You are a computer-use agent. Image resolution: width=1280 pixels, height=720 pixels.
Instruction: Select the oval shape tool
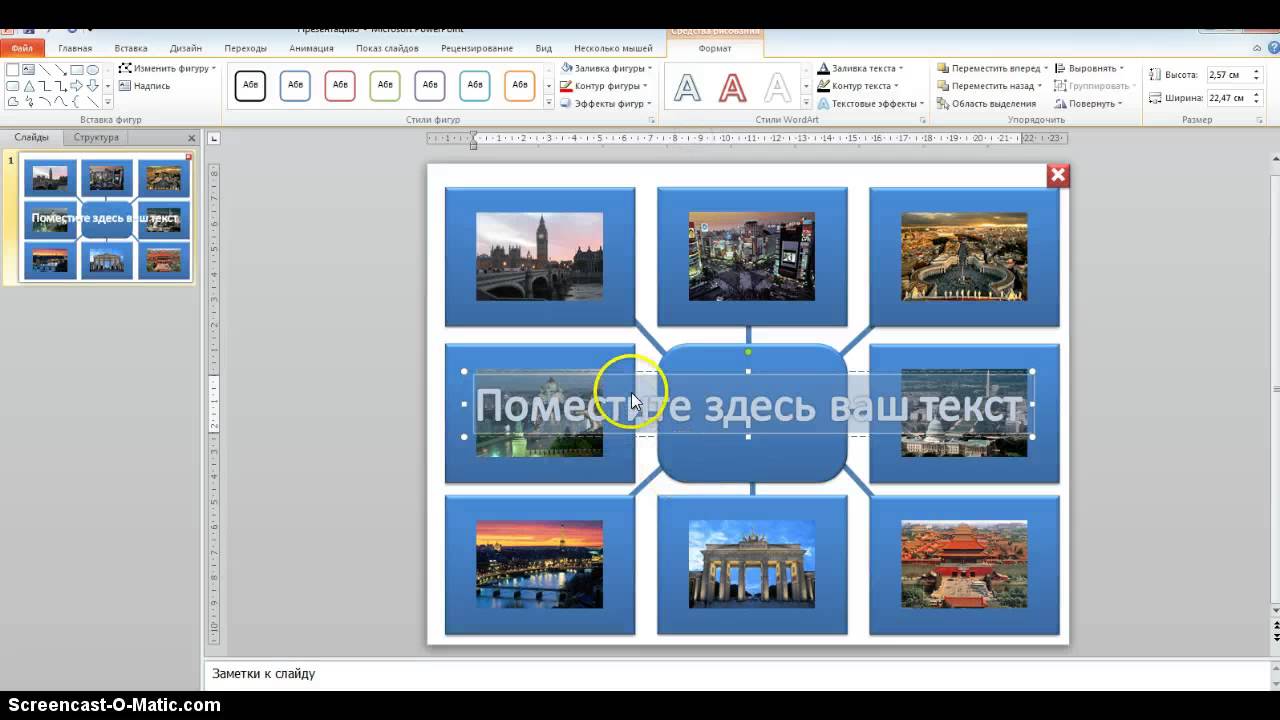coord(92,70)
